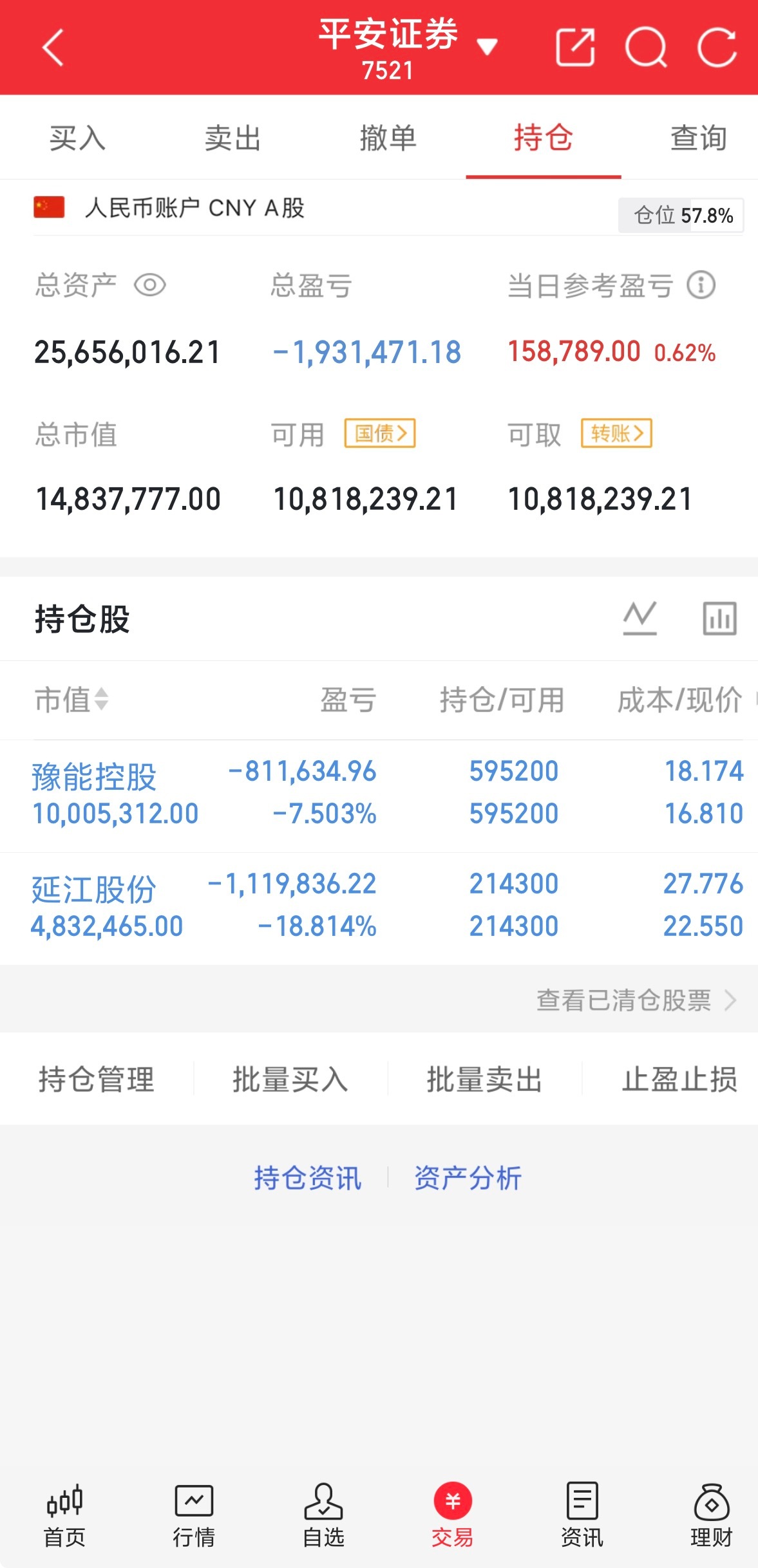Image resolution: width=758 pixels, height=1568 pixels.
Task: Go to 自选 in bottom navigation
Action: click(323, 1516)
